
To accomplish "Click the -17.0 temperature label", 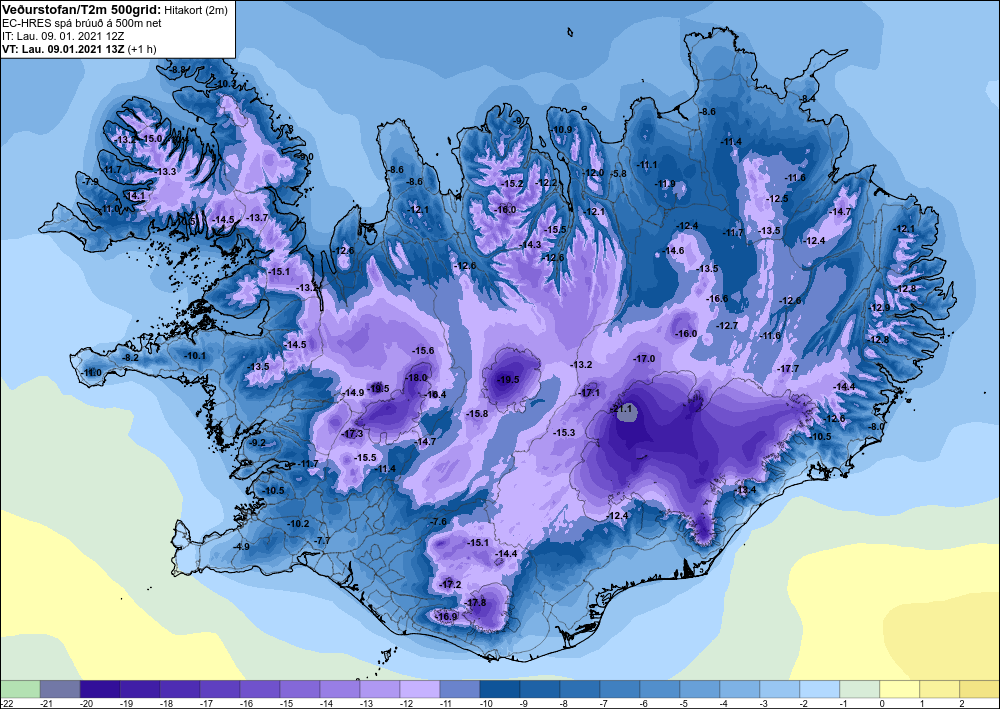I will coord(644,359).
